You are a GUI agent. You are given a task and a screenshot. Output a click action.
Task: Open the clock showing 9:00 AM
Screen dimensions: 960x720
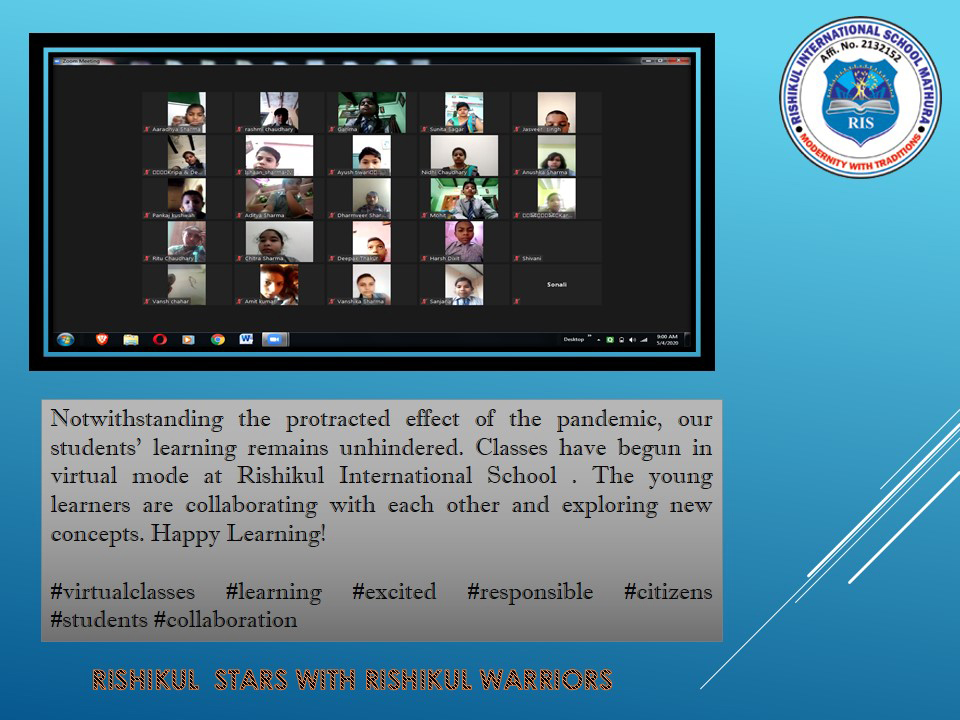[x=667, y=339]
